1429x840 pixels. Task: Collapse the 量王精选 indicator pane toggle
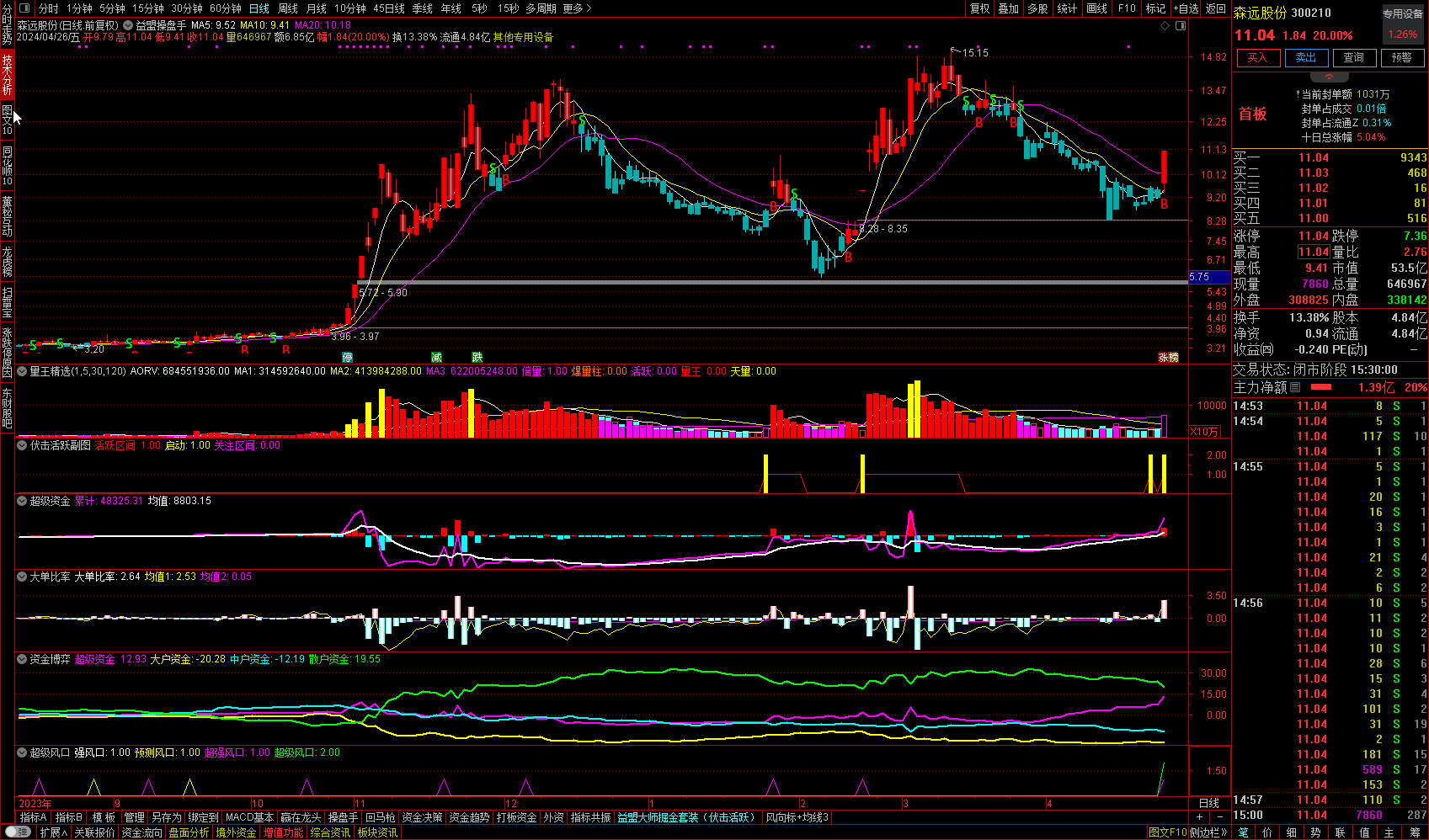pyautogui.click(x=23, y=371)
